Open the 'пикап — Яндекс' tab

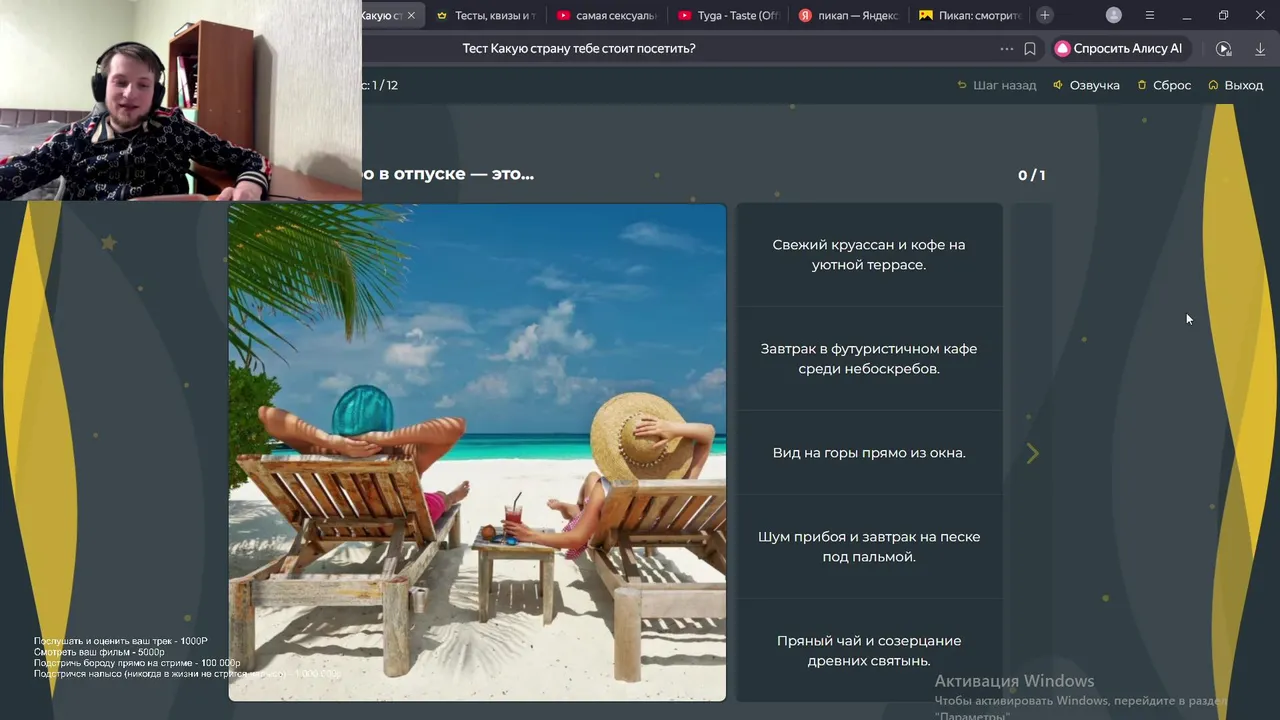(850, 16)
